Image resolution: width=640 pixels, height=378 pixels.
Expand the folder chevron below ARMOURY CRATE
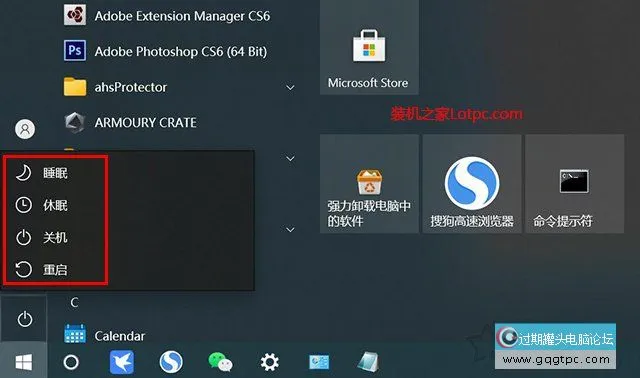pyautogui.click(x=290, y=158)
